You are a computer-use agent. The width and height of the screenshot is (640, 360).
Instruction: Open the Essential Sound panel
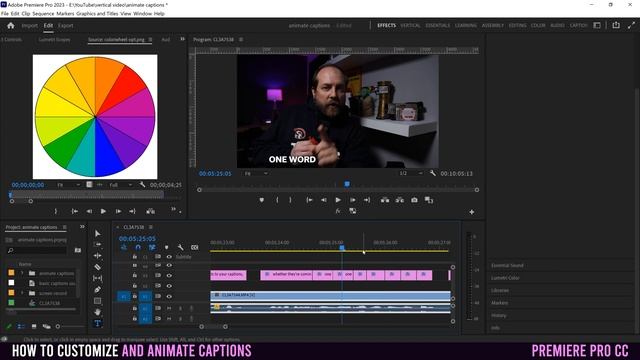(x=507, y=265)
